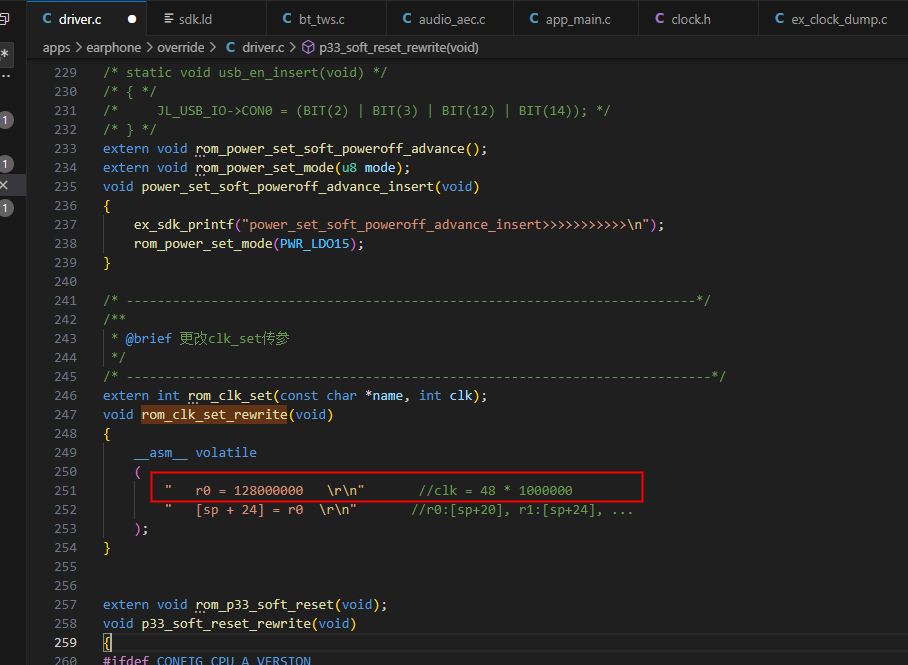Image resolution: width=908 pixels, height=665 pixels.
Task: Click the file icon on sdk.ld tab
Action: pyautogui.click(x=169, y=19)
